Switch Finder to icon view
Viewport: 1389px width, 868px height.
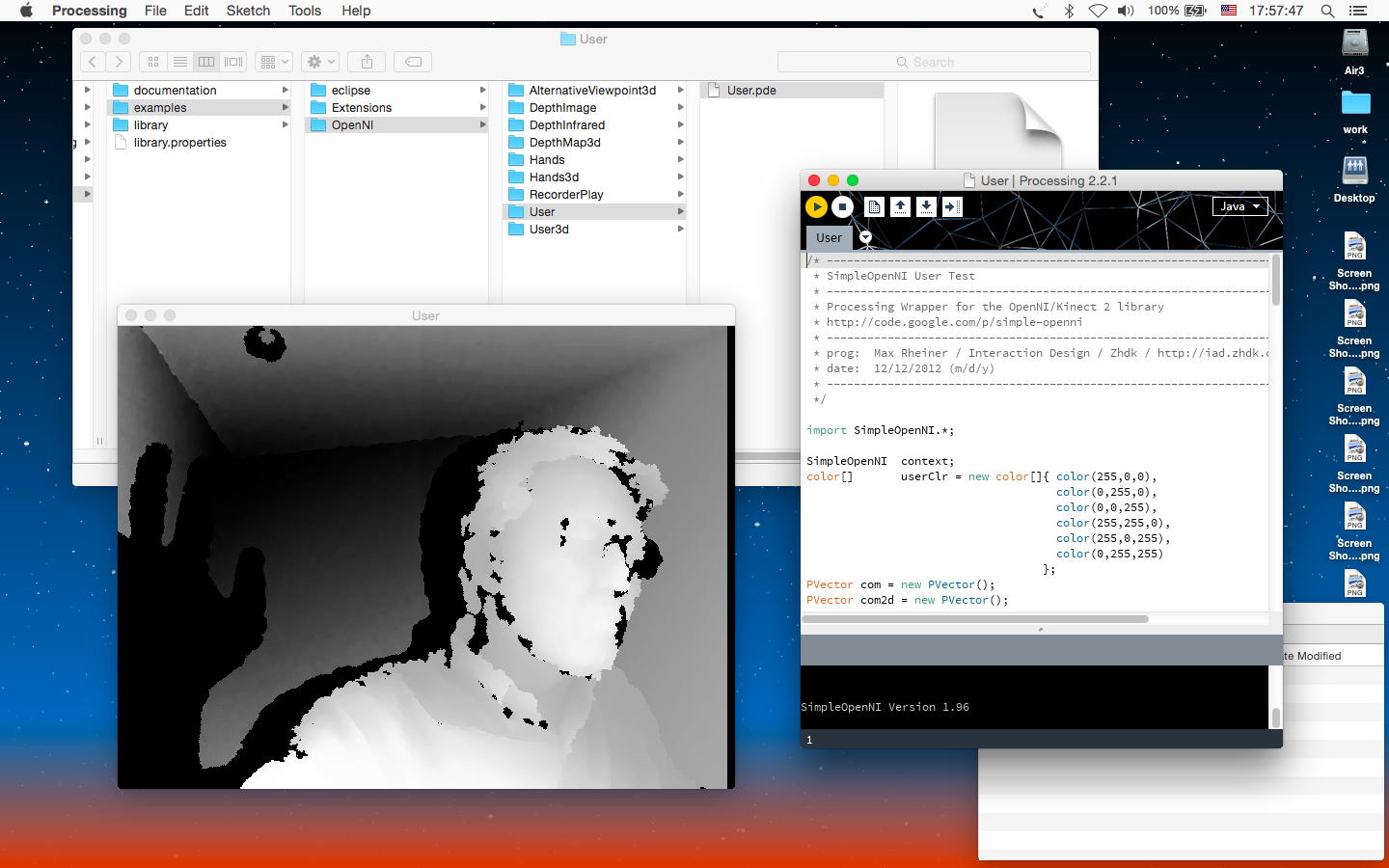pyautogui.click(x=153, y=62)
